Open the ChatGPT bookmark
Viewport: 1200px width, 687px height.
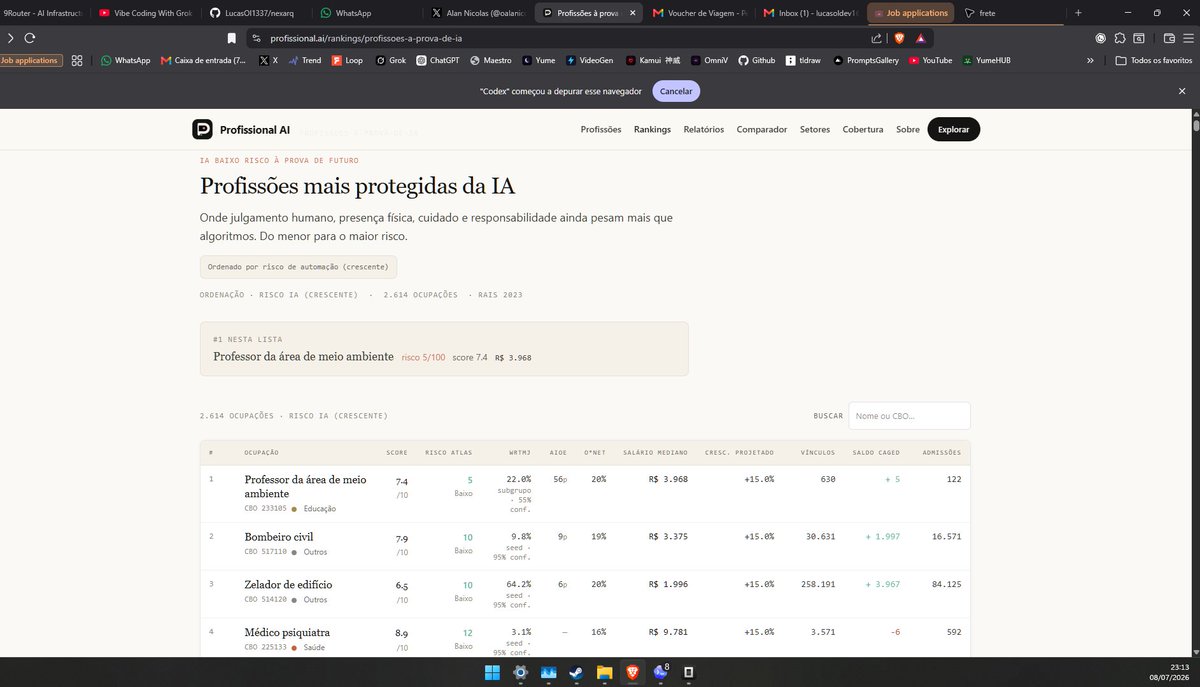tap(437, 60)
